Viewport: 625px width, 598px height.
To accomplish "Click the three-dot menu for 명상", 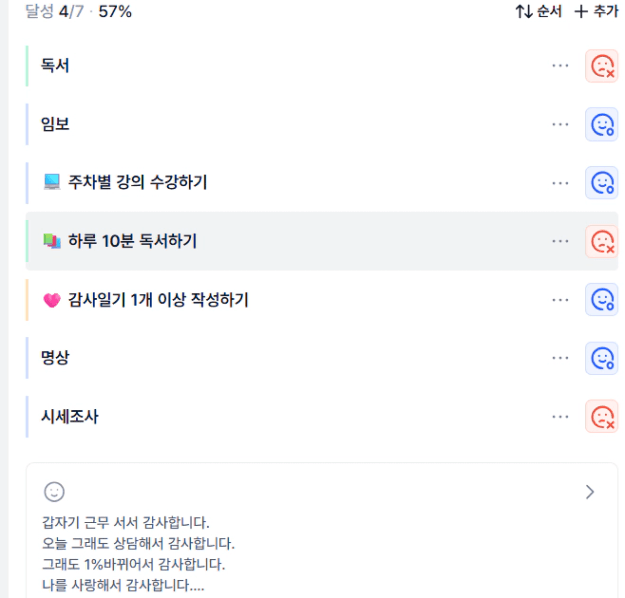I will [x=560, y=357].
